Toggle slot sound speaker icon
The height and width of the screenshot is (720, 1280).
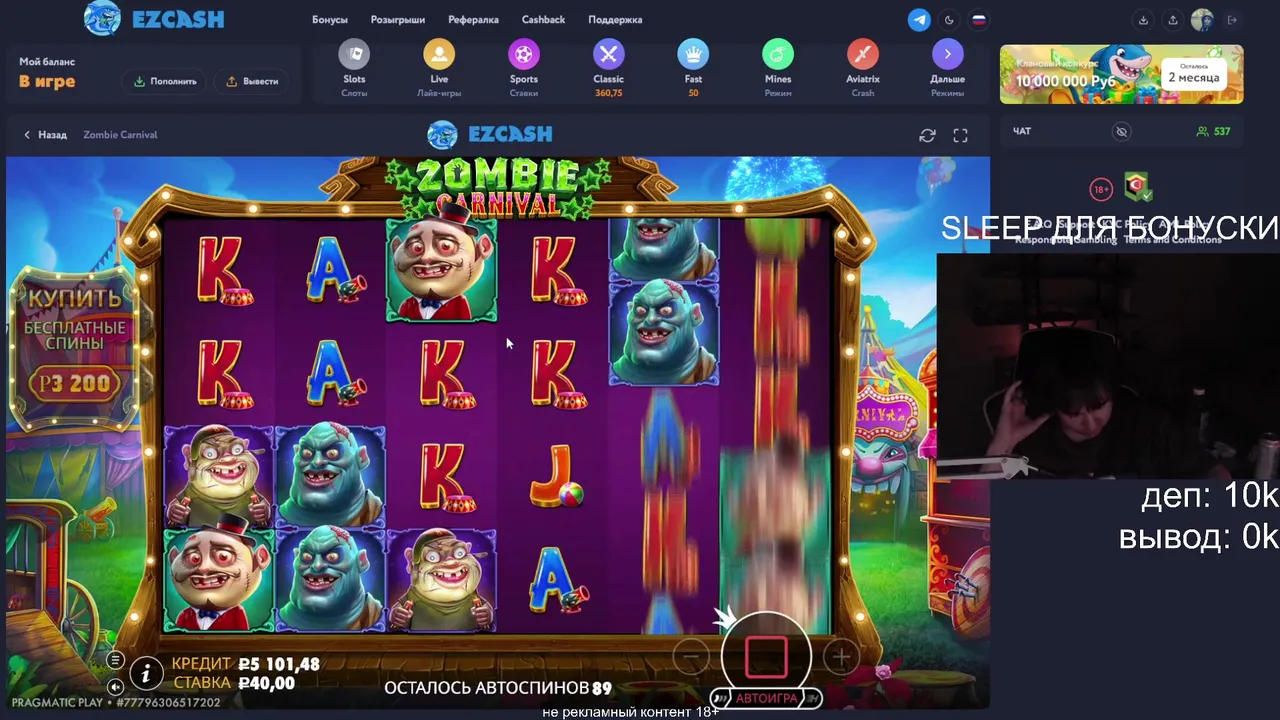tap(115, 687)
